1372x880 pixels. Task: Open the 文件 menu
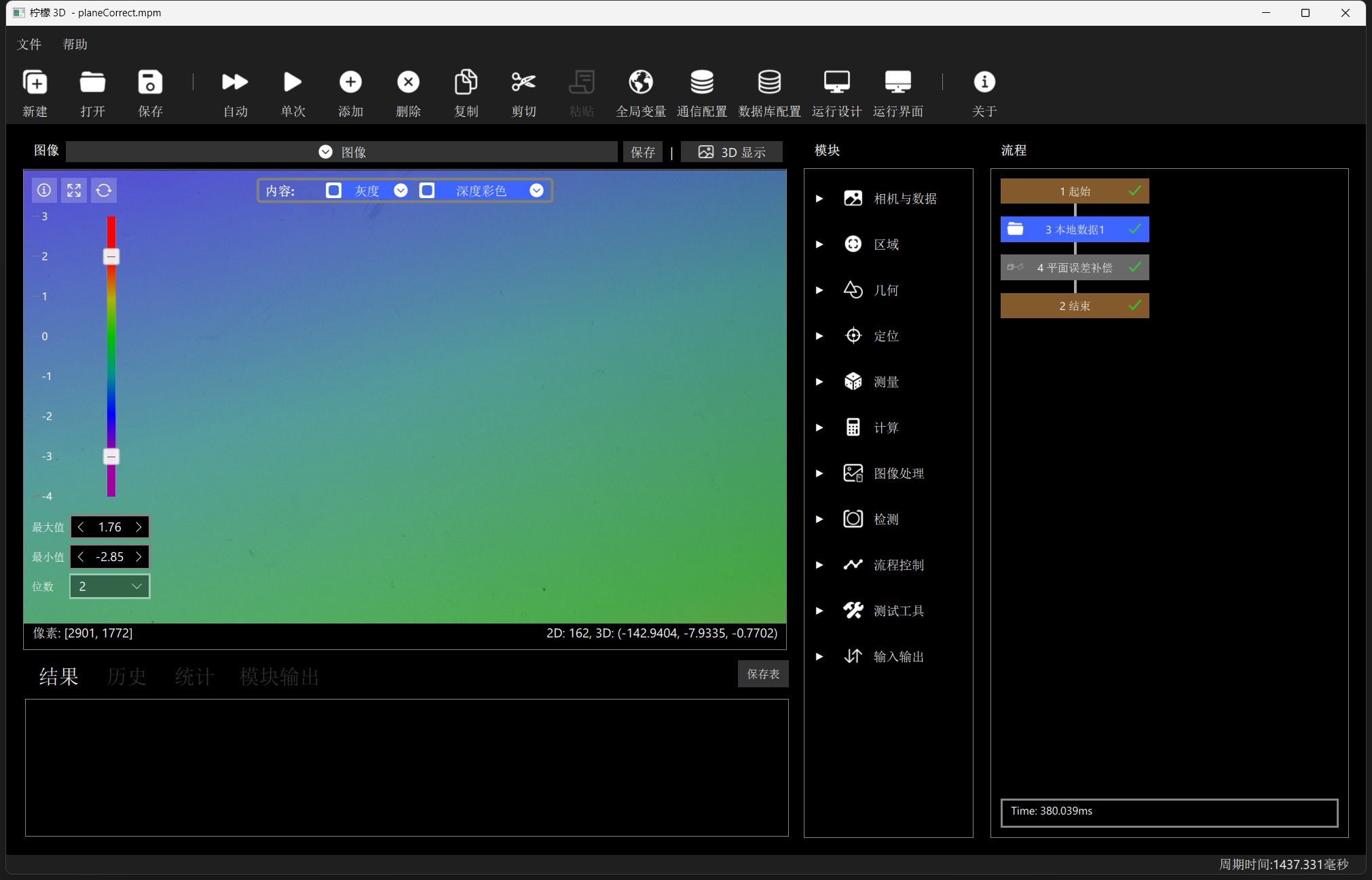click(x=29, y=44)
